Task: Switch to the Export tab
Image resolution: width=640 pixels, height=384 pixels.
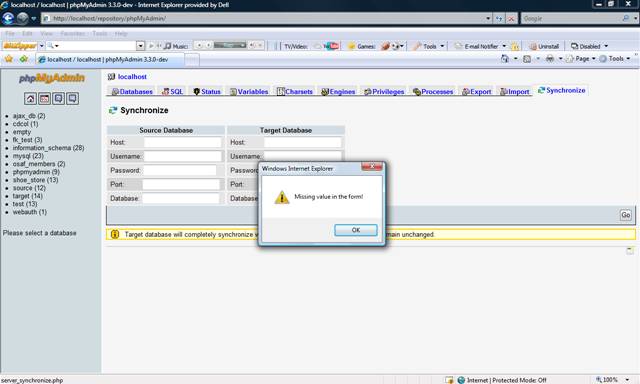Action: click(477, 91)
